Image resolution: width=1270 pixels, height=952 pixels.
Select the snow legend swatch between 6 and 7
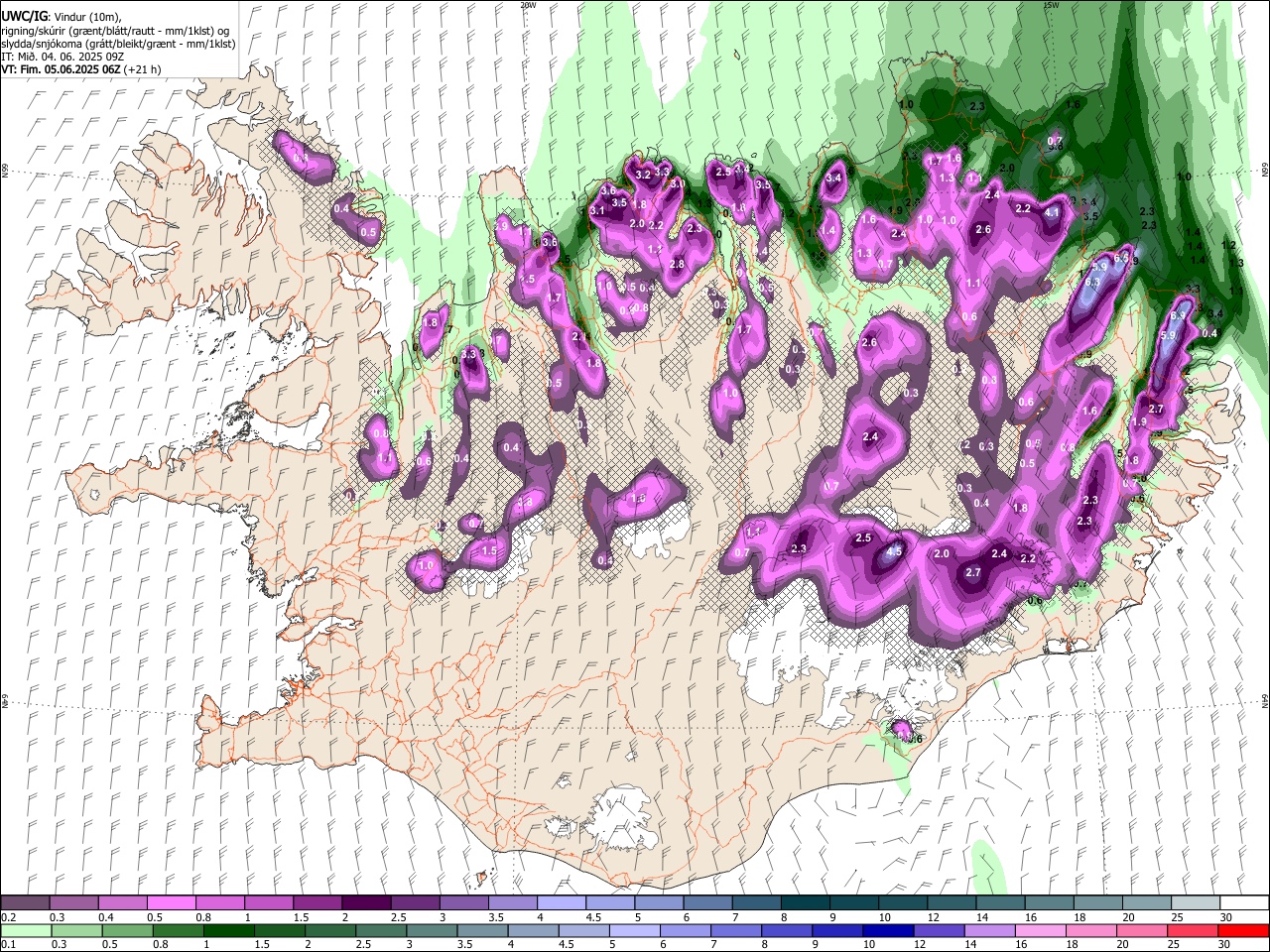click(707, 903)
